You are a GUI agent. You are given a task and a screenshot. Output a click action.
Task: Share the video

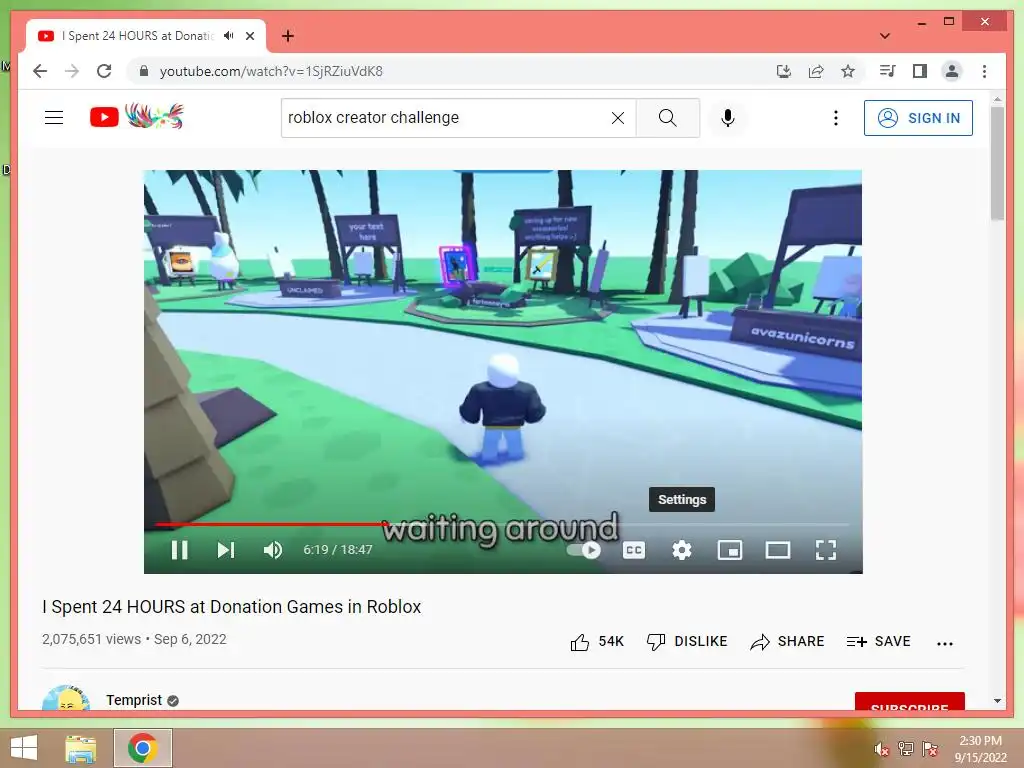point(787,642)
